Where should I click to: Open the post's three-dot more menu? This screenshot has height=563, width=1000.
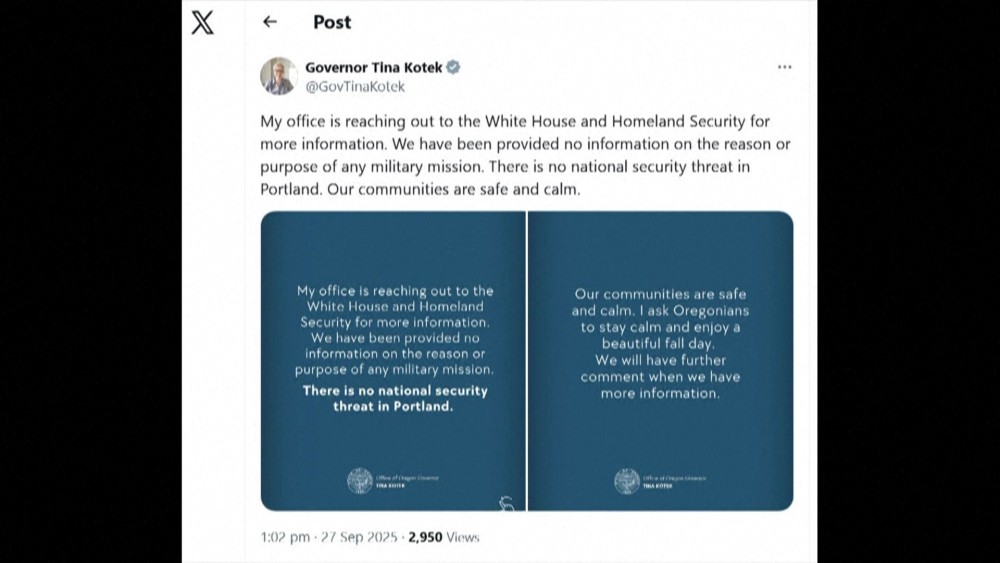(784, 68)
